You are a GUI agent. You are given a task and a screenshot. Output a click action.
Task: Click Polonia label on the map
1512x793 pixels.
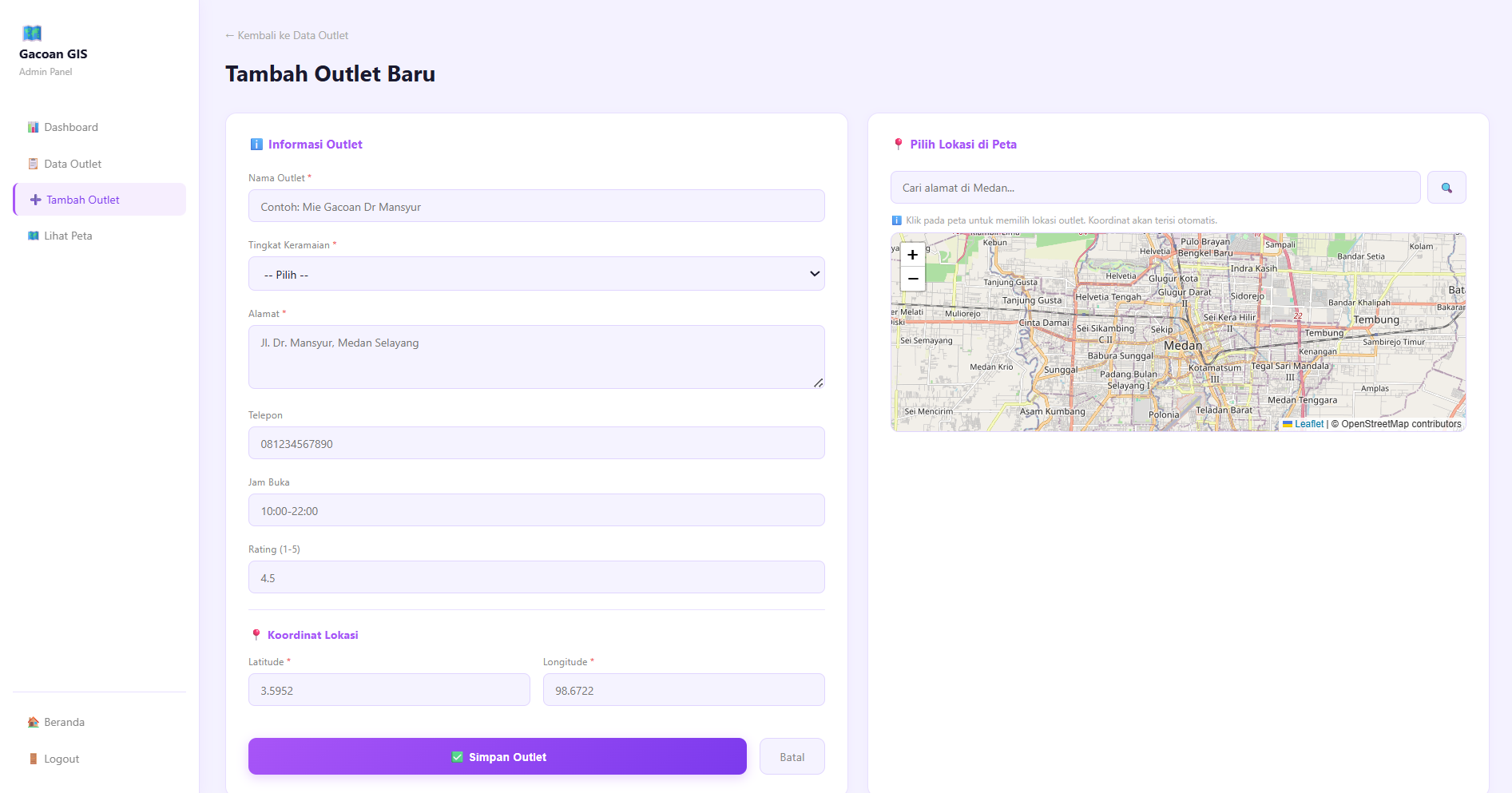[1164, 414]
